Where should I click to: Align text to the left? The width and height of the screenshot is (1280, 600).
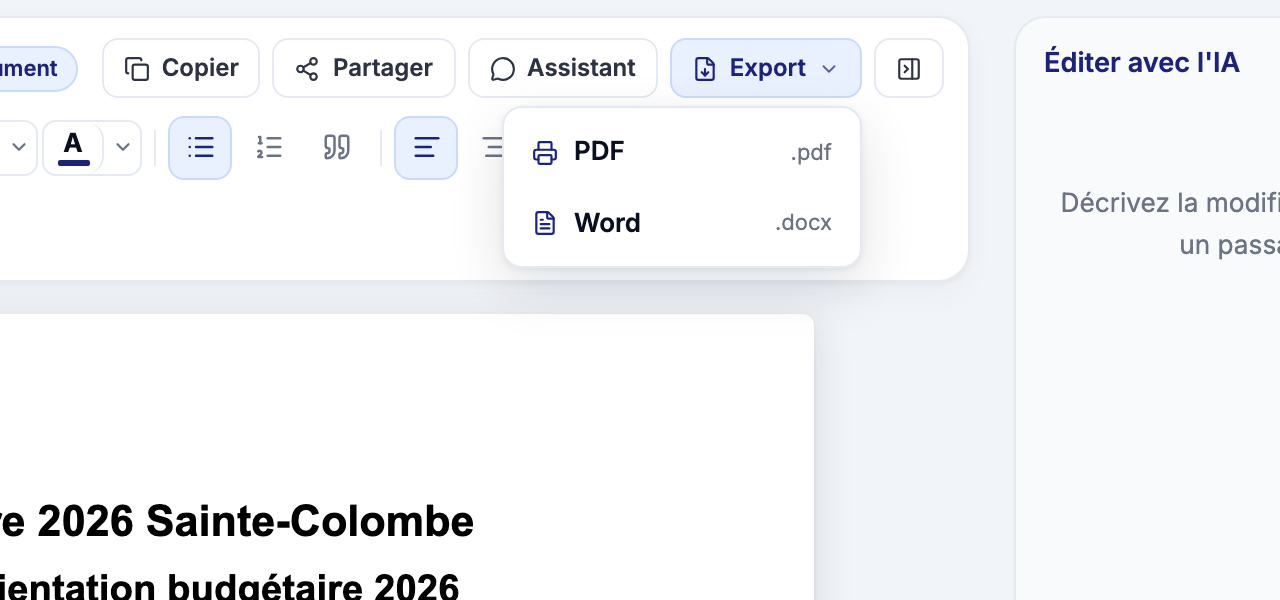[426, 148]
